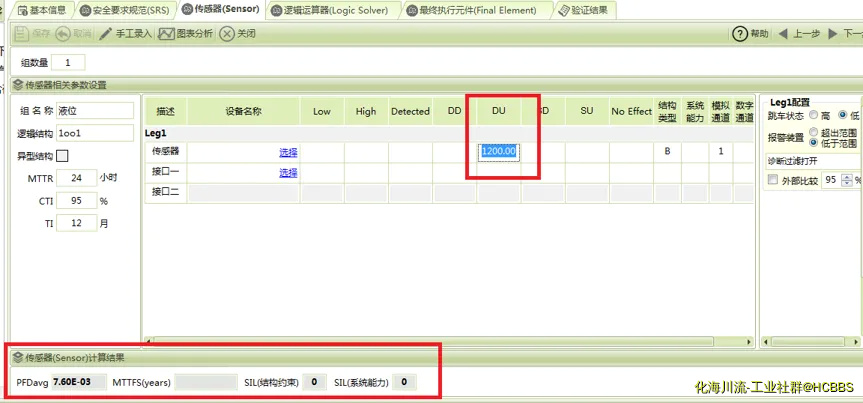The width and height of the screenshot is (863, 403).
Task: Click the 结构类型 column header
Action: pyautogui.click(x=667, y=111)
